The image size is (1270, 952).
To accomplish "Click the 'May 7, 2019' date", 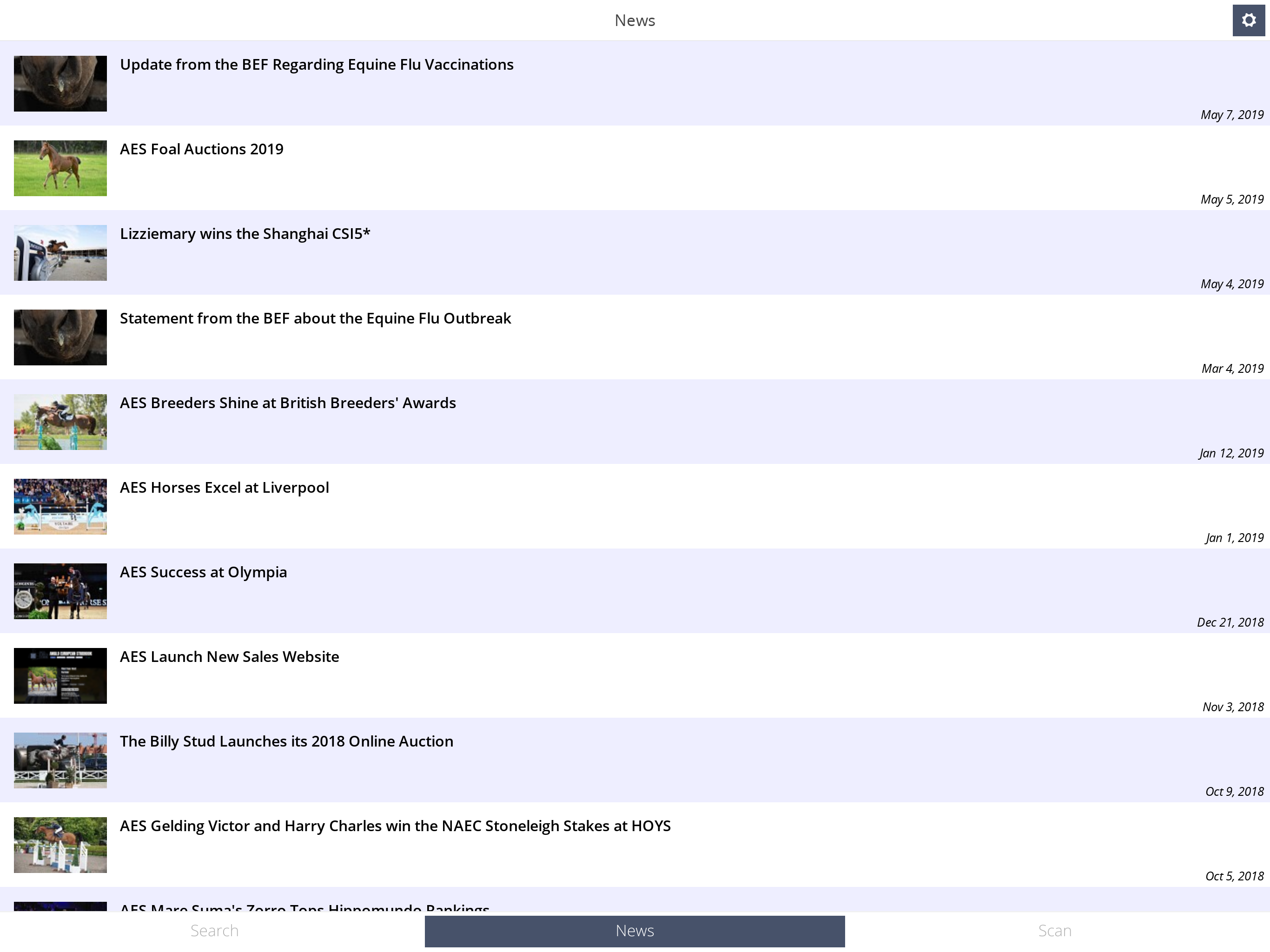I will point(1232,115).
